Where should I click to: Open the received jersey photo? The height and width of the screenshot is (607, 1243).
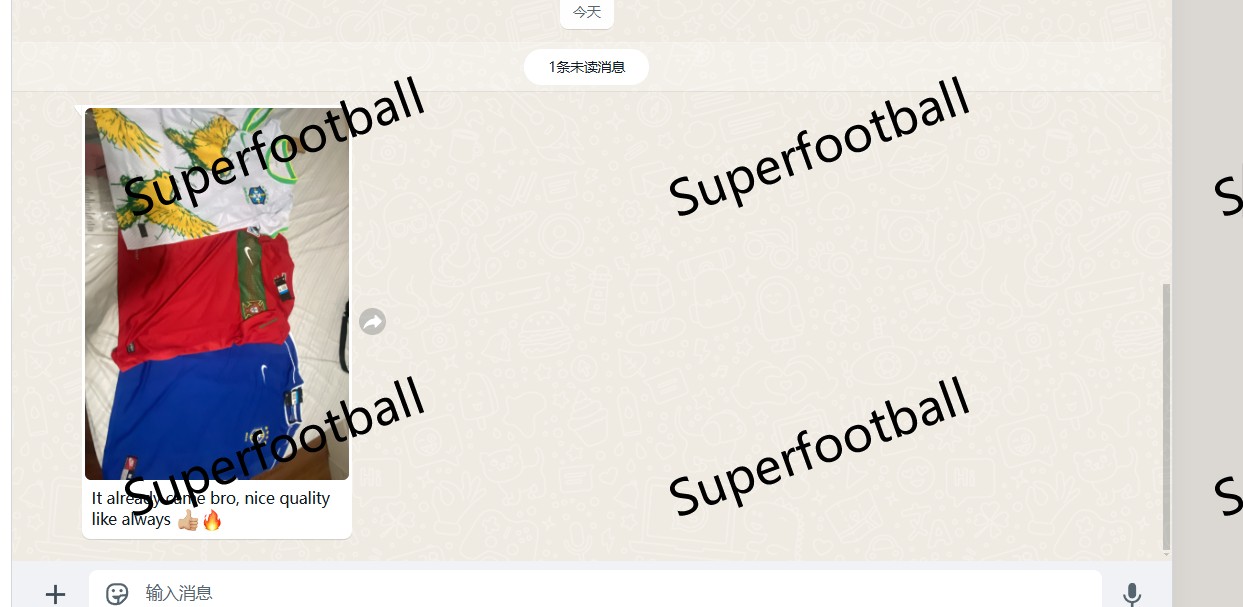tap(217, 294)
